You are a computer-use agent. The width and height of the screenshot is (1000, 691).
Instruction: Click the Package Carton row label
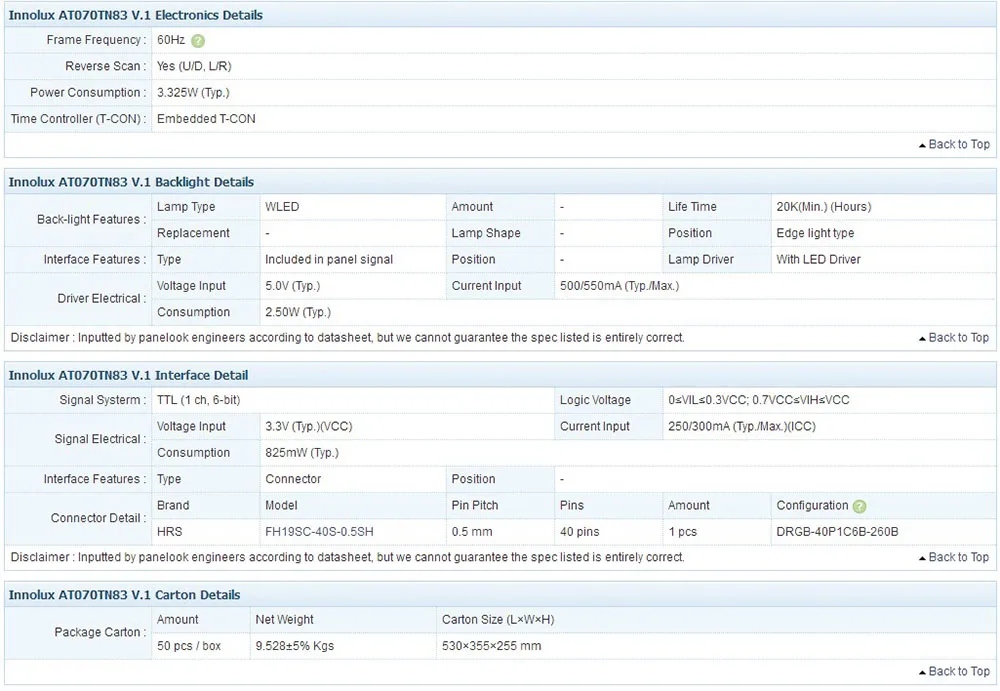click(100, 633)
